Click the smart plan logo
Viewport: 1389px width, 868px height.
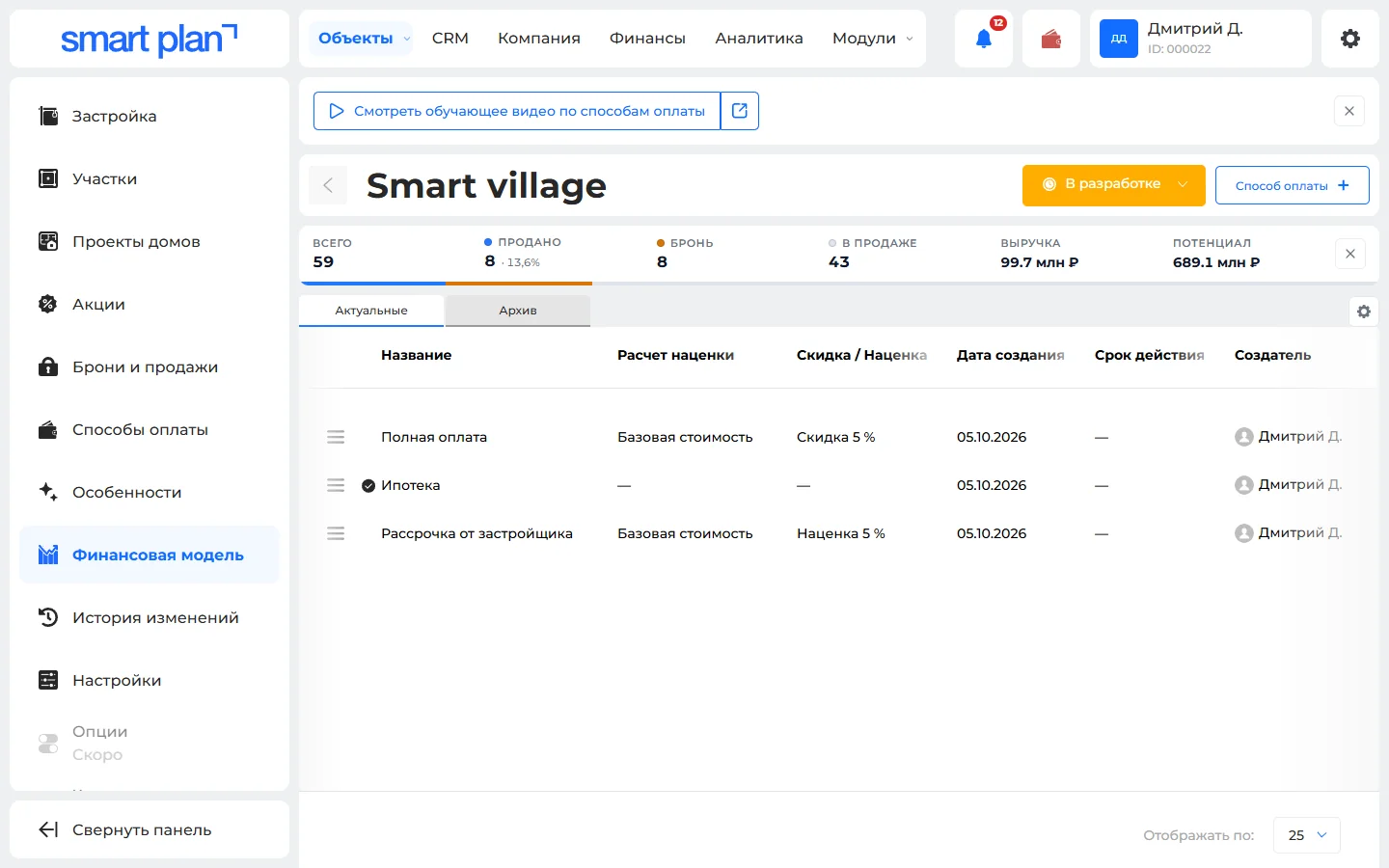(x=150, y=40)
